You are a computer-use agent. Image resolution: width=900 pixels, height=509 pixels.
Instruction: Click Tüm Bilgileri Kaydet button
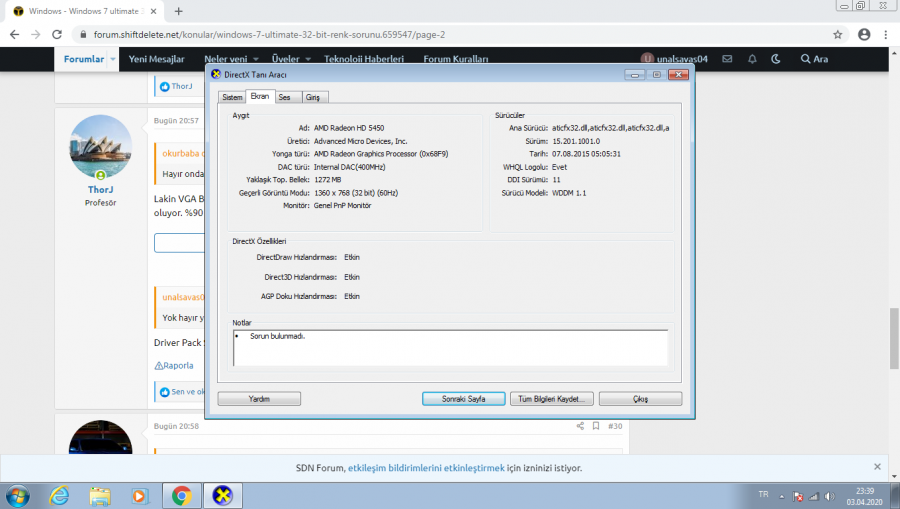tap(551, 399)
